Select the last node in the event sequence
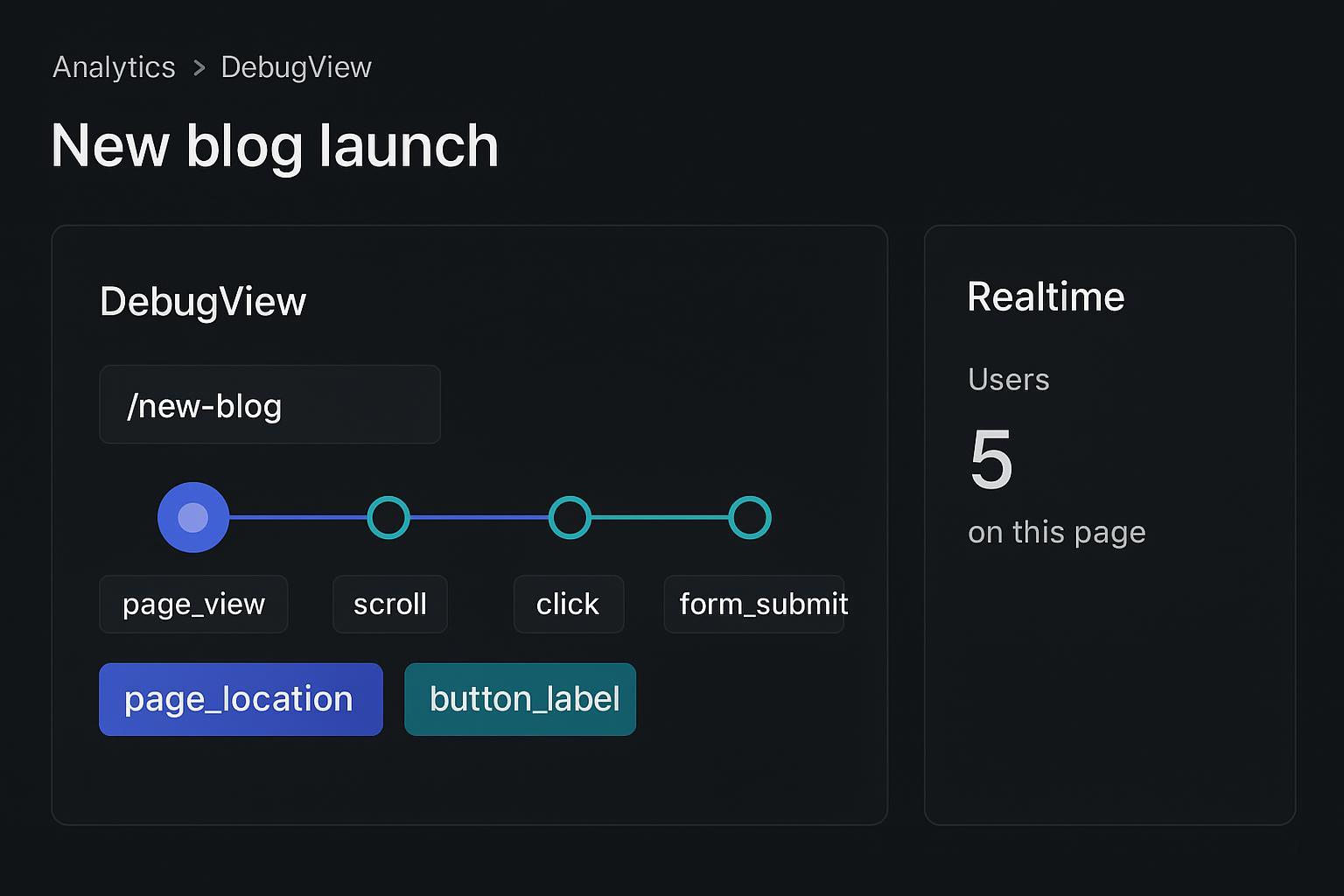The height and width of the screenshot is (896, 1344). (751, 517)
